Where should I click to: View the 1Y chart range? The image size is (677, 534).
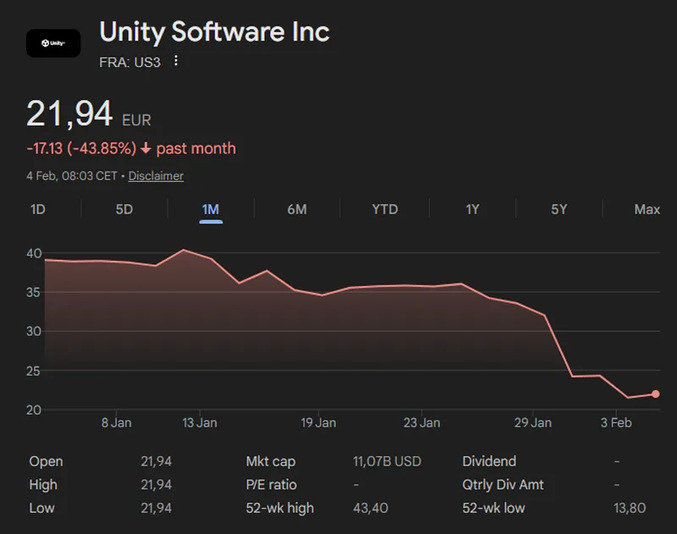pyautogui.click(x=472, y=209)
